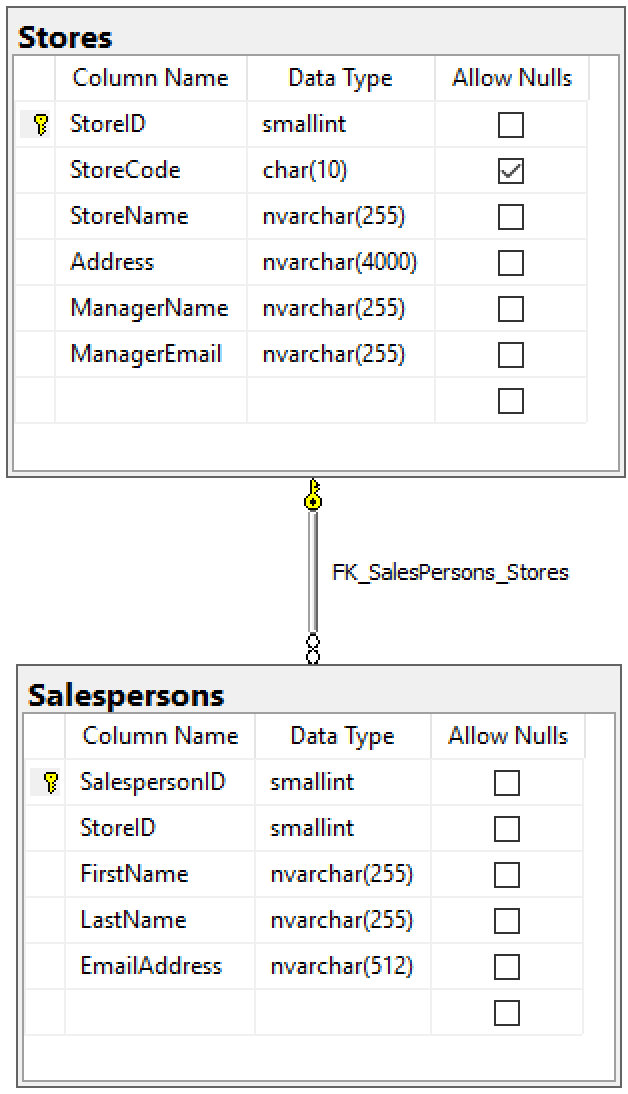Open the data type cell for SalespersonID

coord(340,782)
